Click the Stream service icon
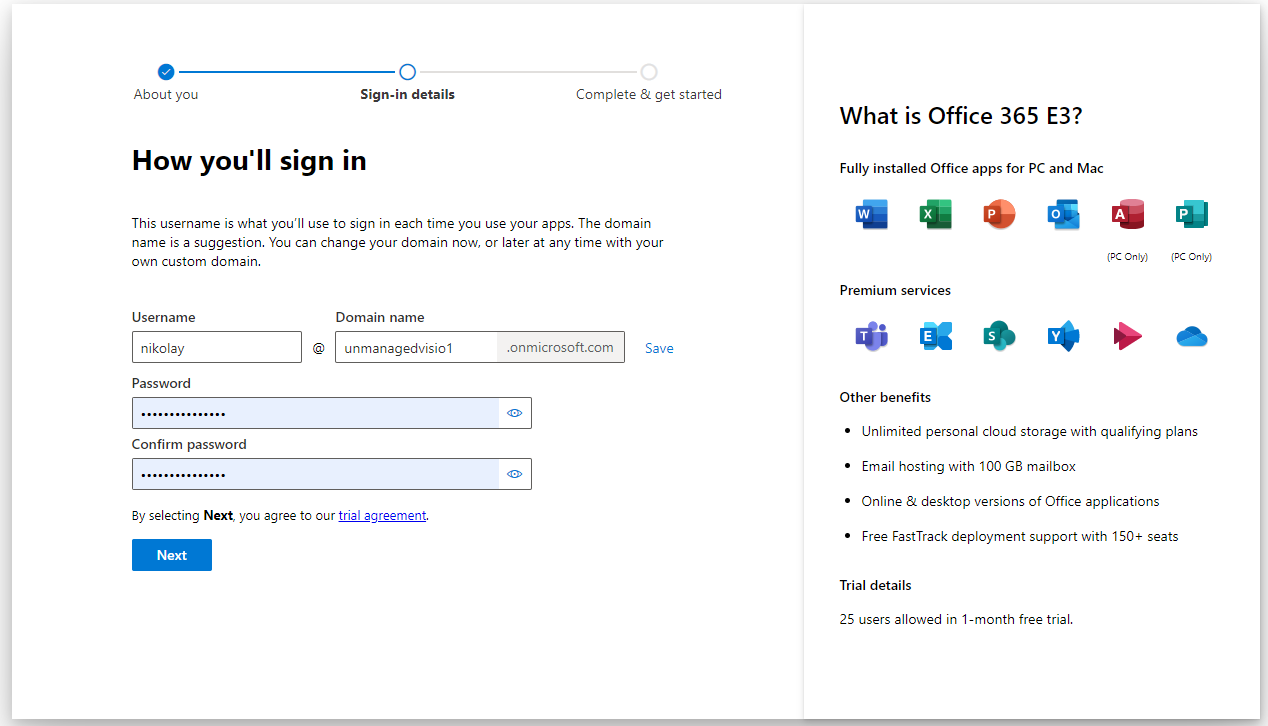Viewport: 1268px width, 726px height. pos(1128,336)
